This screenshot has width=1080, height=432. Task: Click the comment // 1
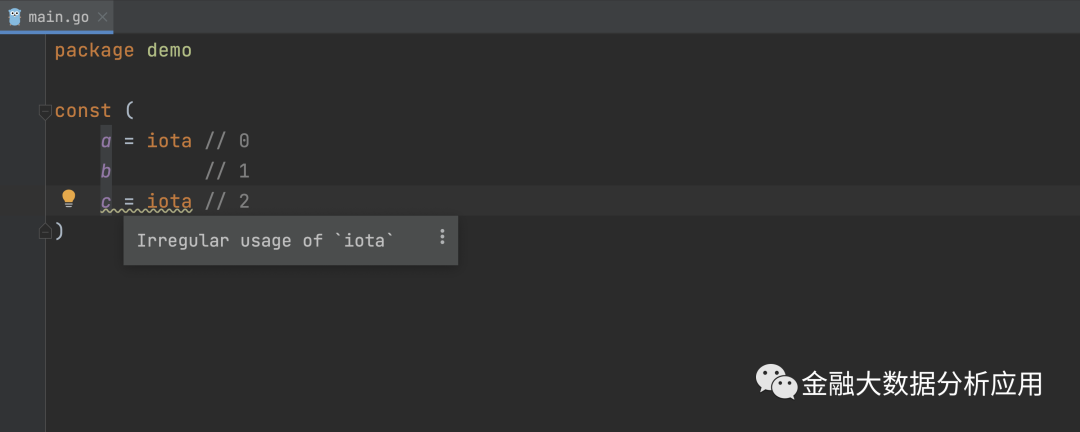click(x=227, y=171)
